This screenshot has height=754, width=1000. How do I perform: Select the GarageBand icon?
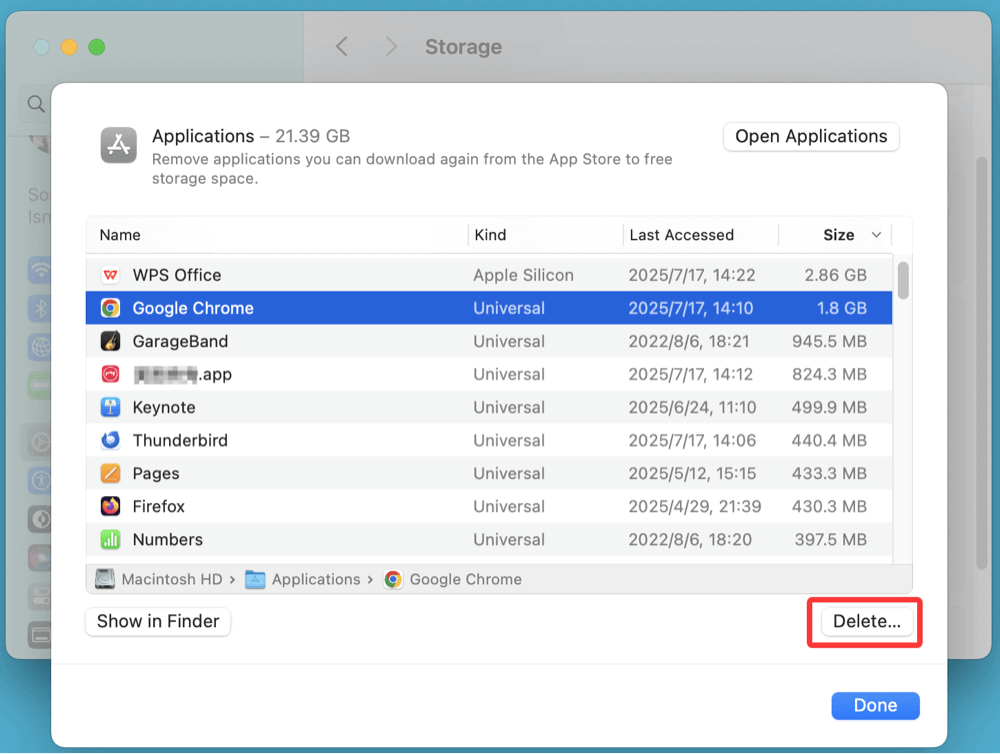click(111, 340)
